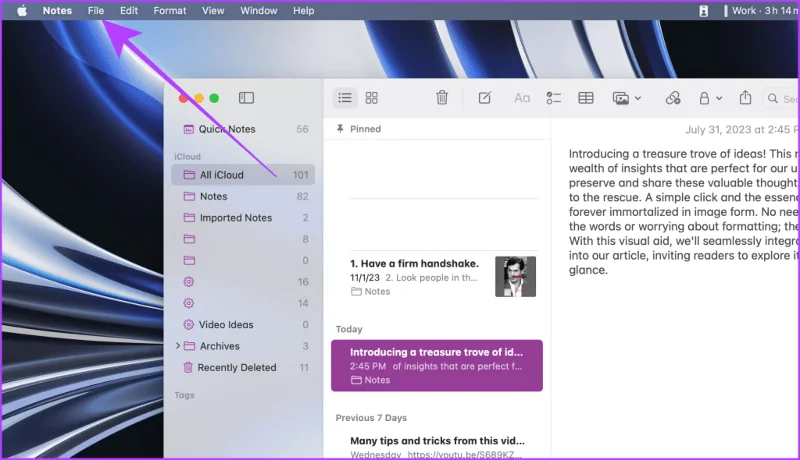Screen dimensions: 800x460
Task: Click in the note body text
Action: click(x=684, y=212)
